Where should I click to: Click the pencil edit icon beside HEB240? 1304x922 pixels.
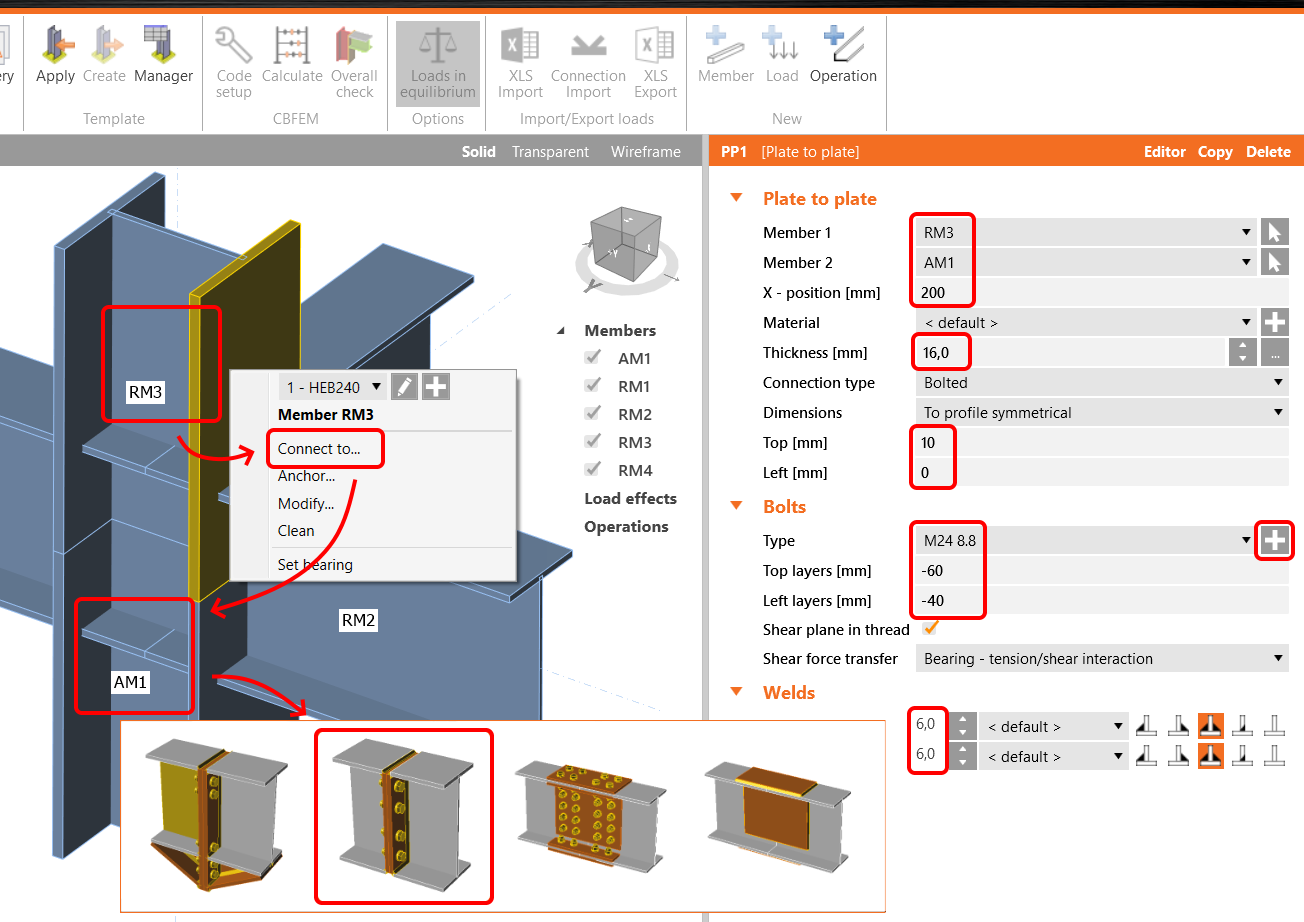[x=403, y=387]
